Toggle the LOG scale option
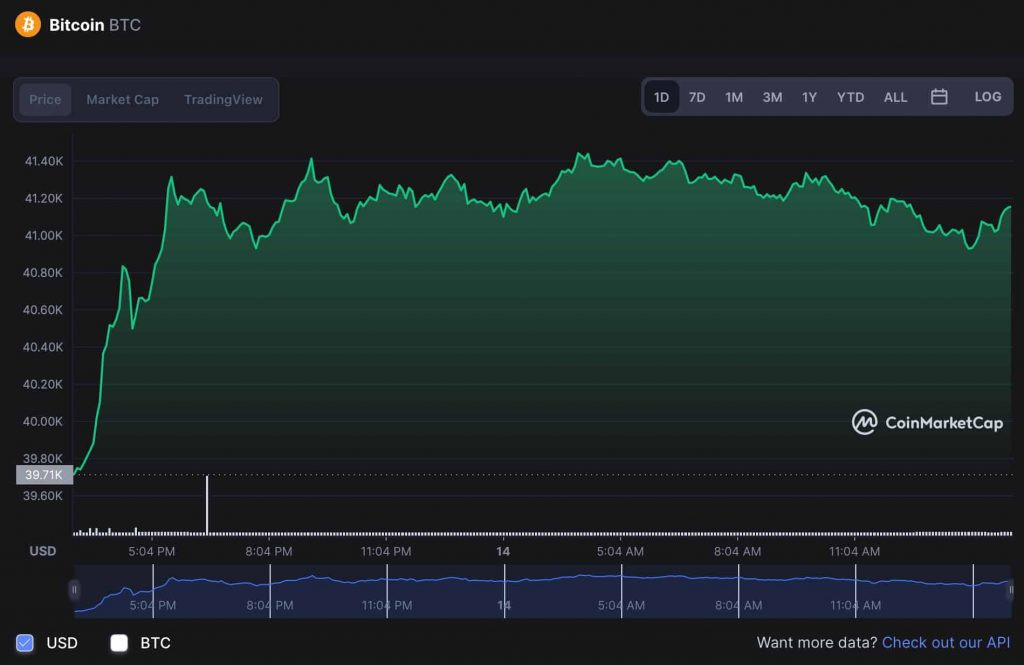Viewport: 1024px width, 665px height. point(987,97)
